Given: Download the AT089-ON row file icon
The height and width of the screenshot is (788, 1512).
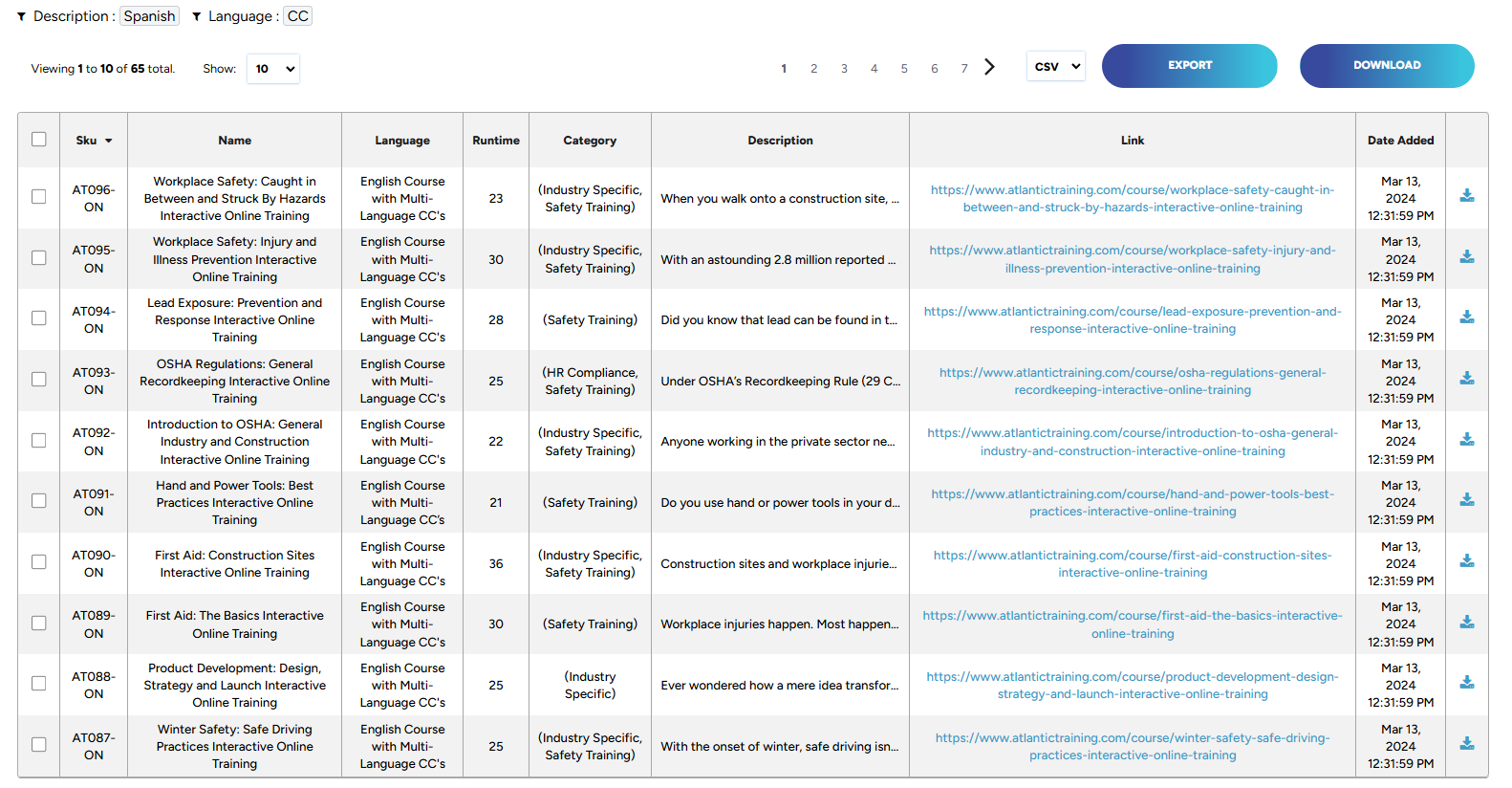Looking at the screenshot, I should pos(1467,623).
